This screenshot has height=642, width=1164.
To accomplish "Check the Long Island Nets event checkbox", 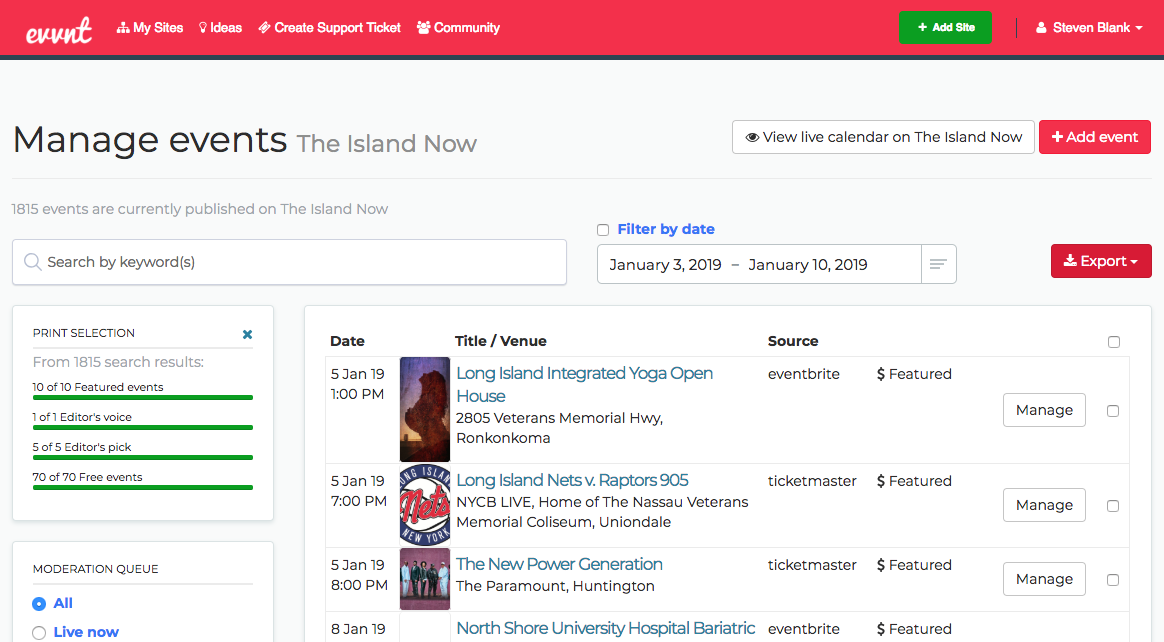I will pyautogui.click(x=1113, y=505).
